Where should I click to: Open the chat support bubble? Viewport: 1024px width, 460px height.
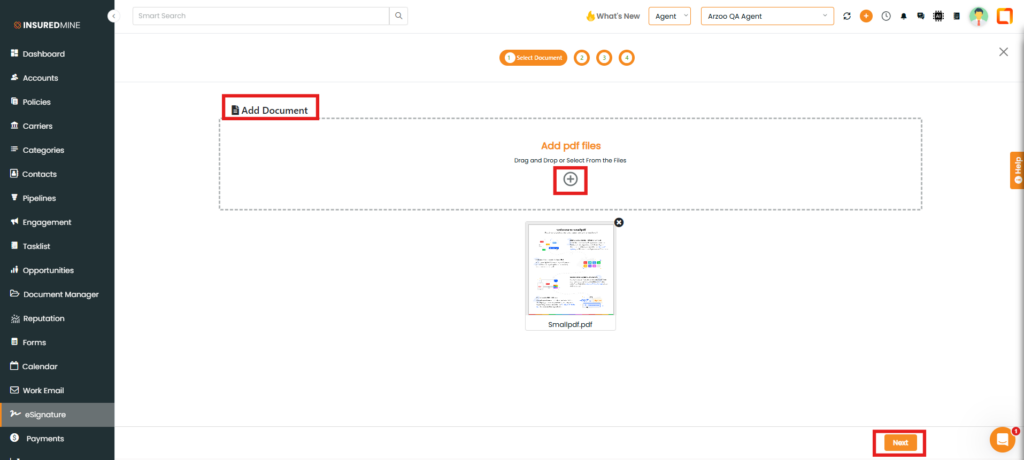click(1001, 439)
